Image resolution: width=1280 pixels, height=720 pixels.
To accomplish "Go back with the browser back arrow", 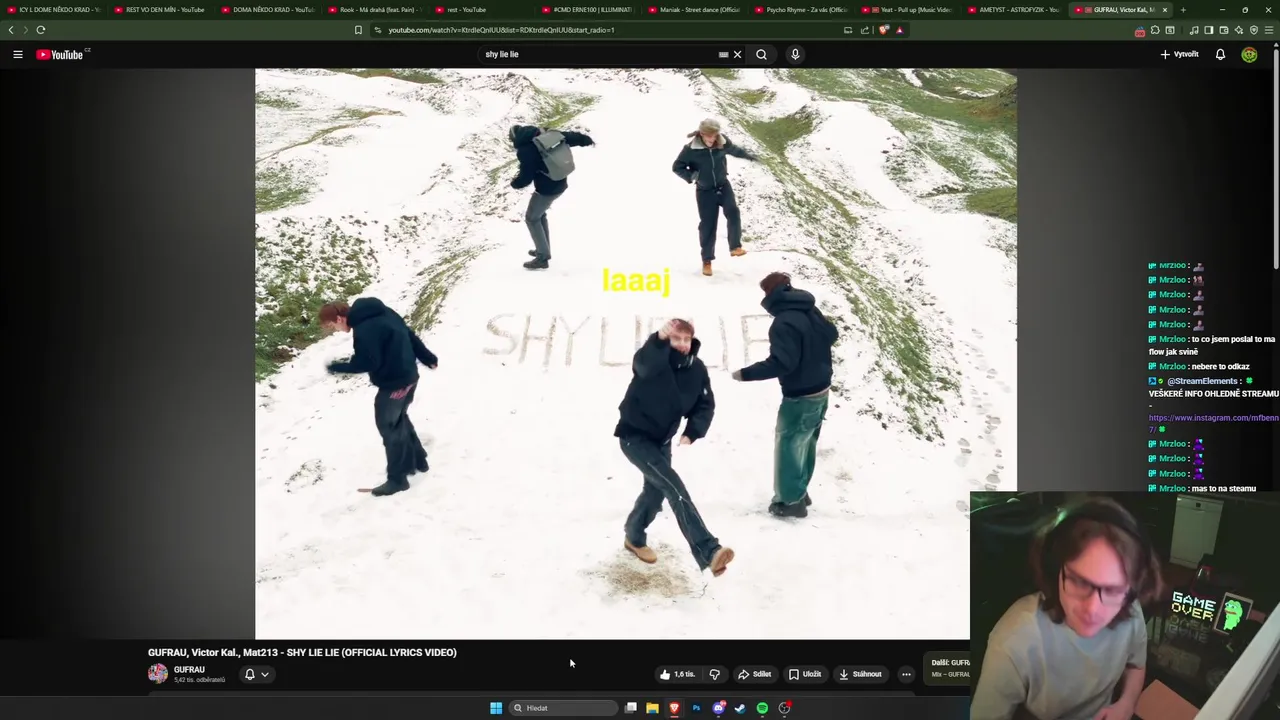I will pyautogui.click(x=11, y=30).
